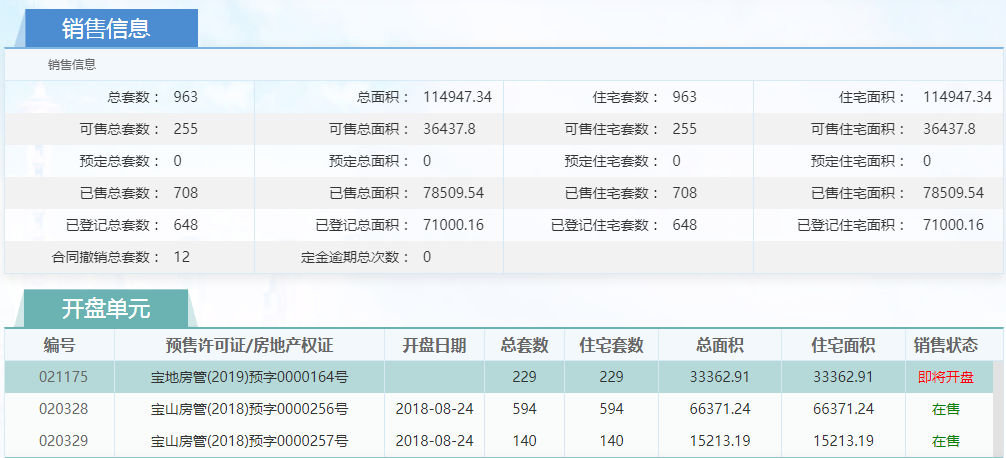Image resolution: width=1006 pixels, height=458 pixels.
Task: Click the 销售状态 column header
Action: (945, 345)
